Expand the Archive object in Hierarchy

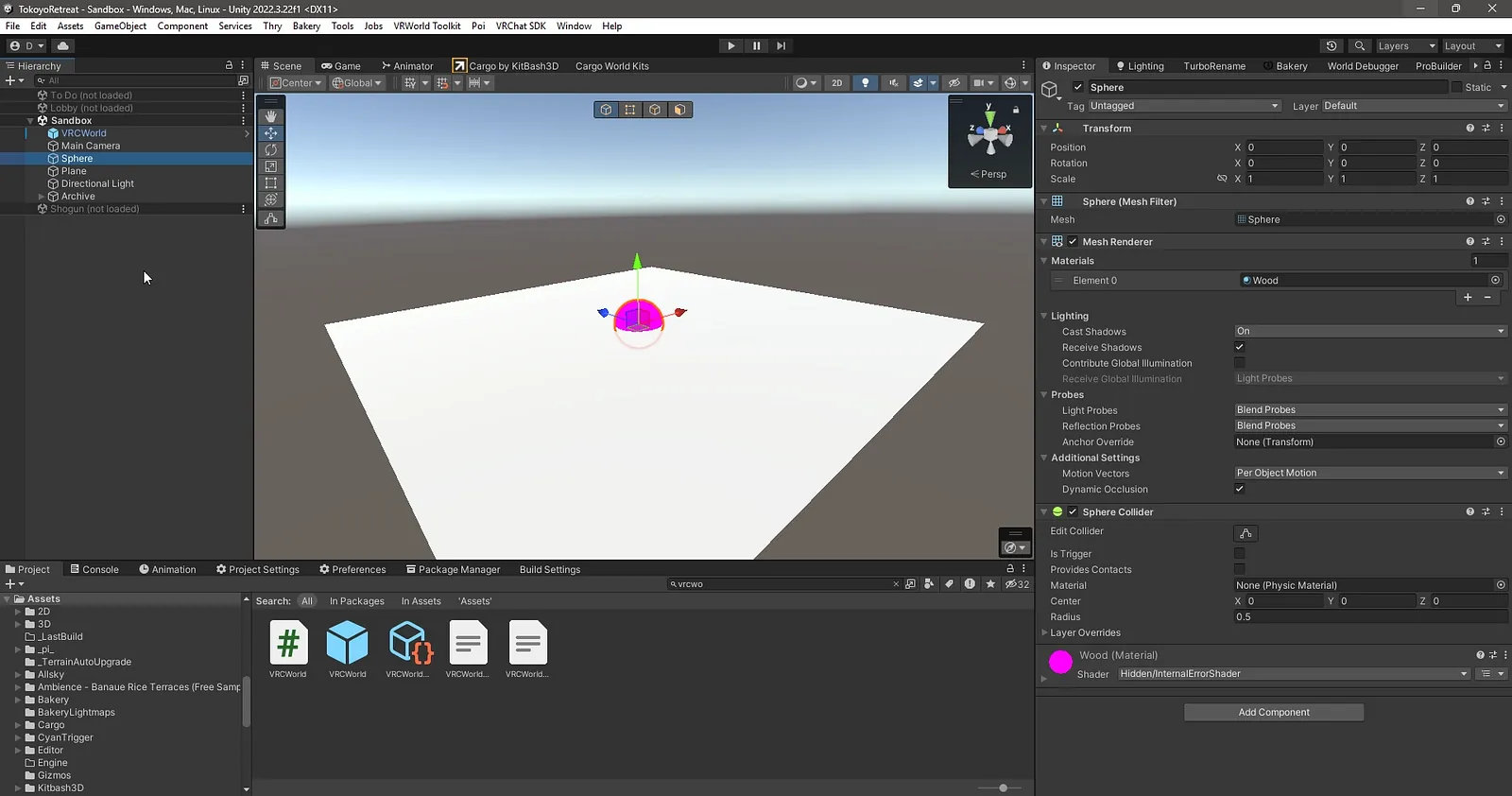click(x=41, y=197)
